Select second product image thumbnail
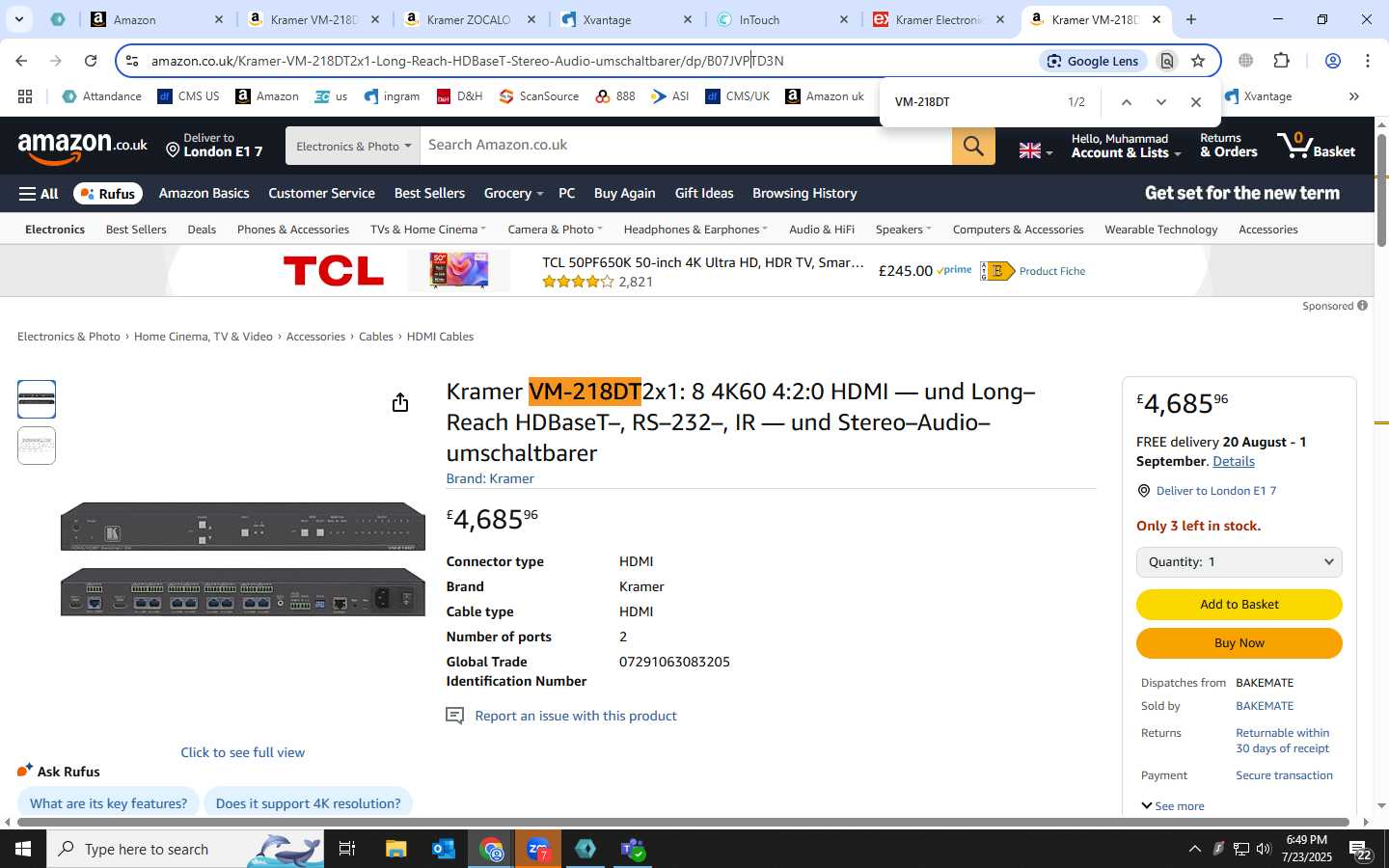 (x=37, y=446)
